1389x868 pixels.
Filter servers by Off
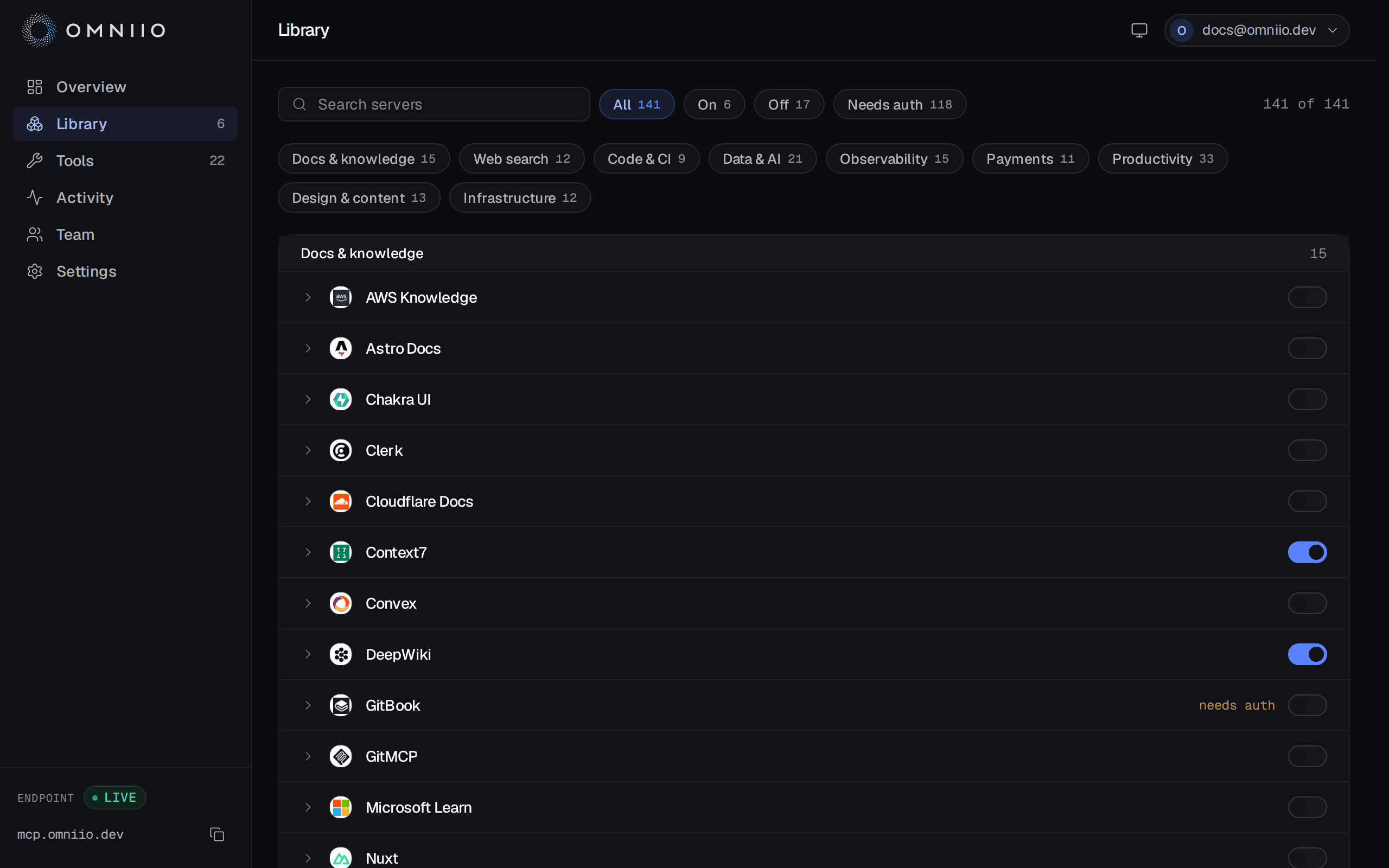(x=789, y=105)
